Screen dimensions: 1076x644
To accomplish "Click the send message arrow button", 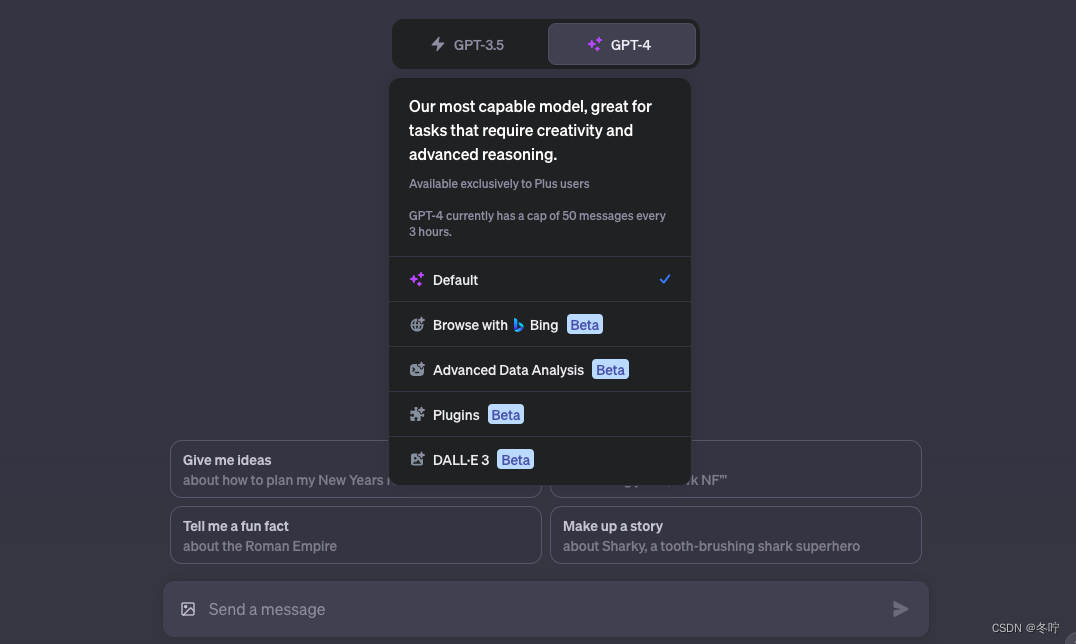I will [900, 609].
